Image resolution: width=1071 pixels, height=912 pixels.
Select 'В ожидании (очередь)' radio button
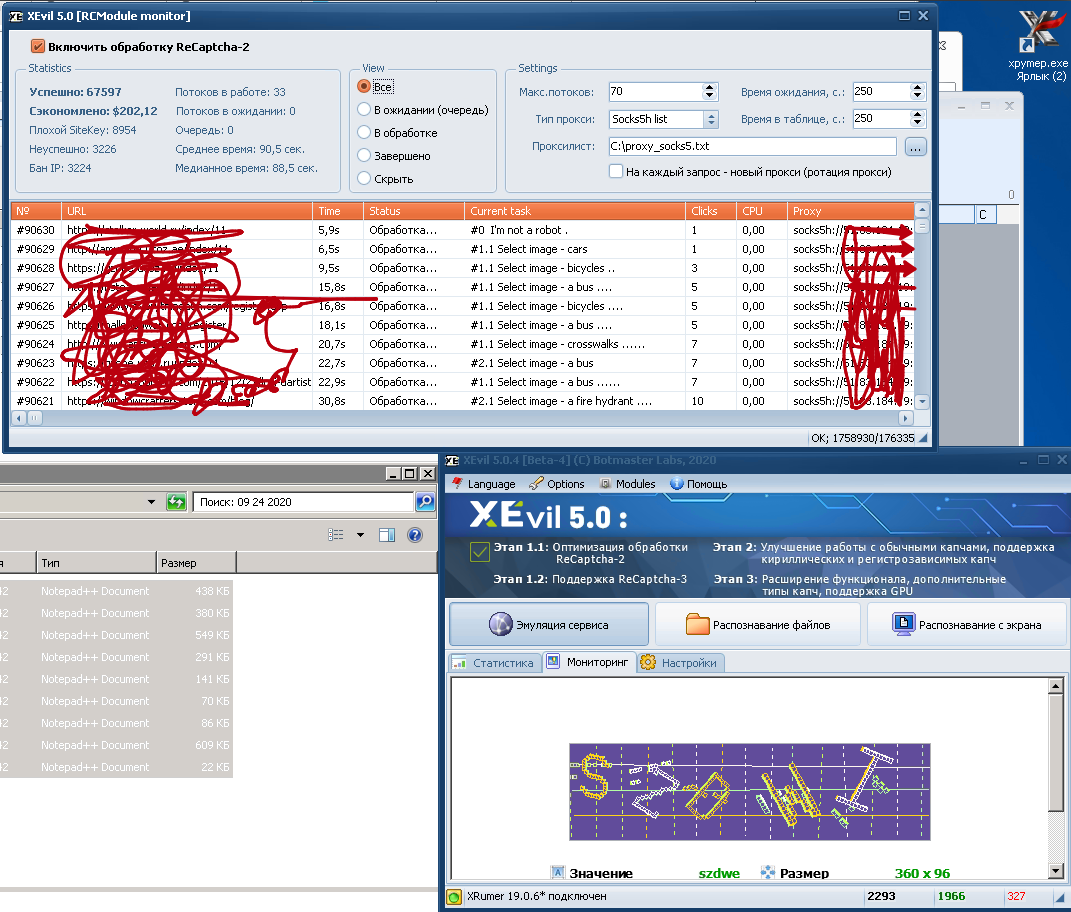point(364,110)
